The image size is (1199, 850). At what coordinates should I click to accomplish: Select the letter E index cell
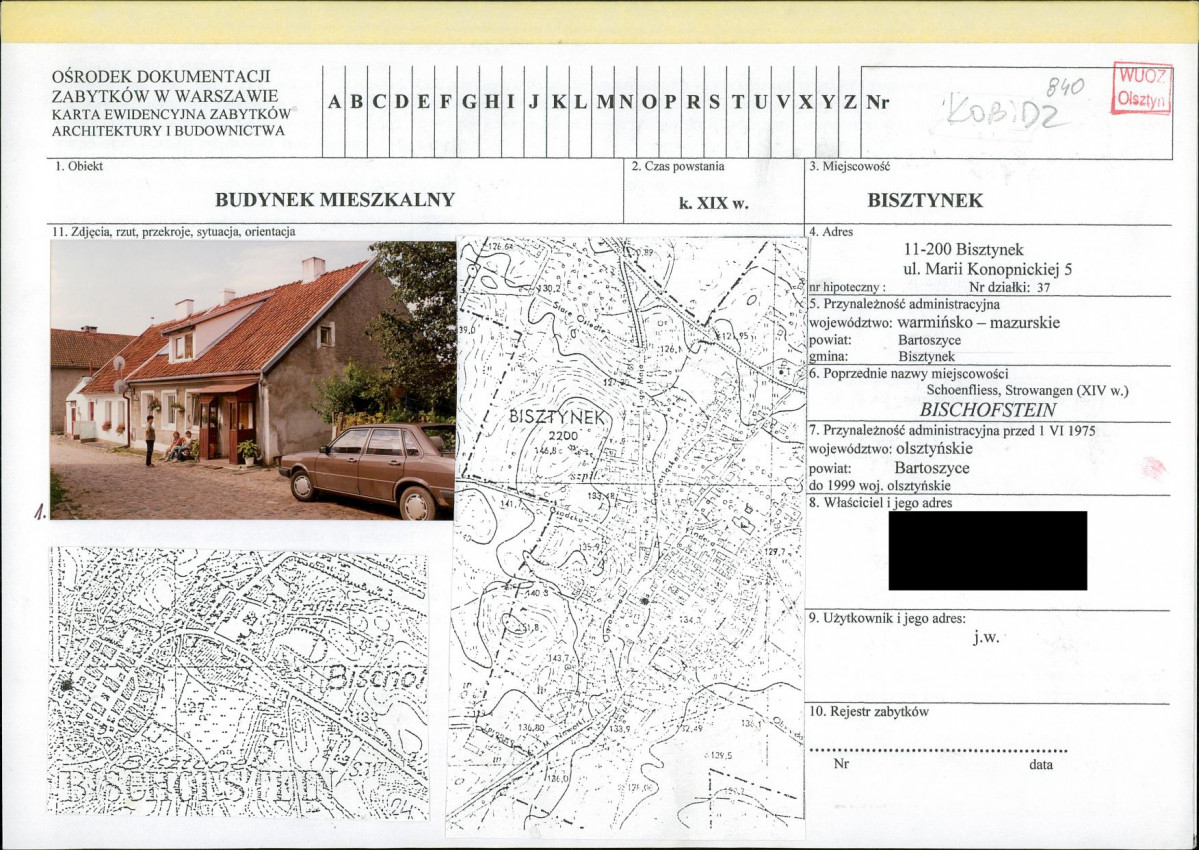click(x=423, y=102)
